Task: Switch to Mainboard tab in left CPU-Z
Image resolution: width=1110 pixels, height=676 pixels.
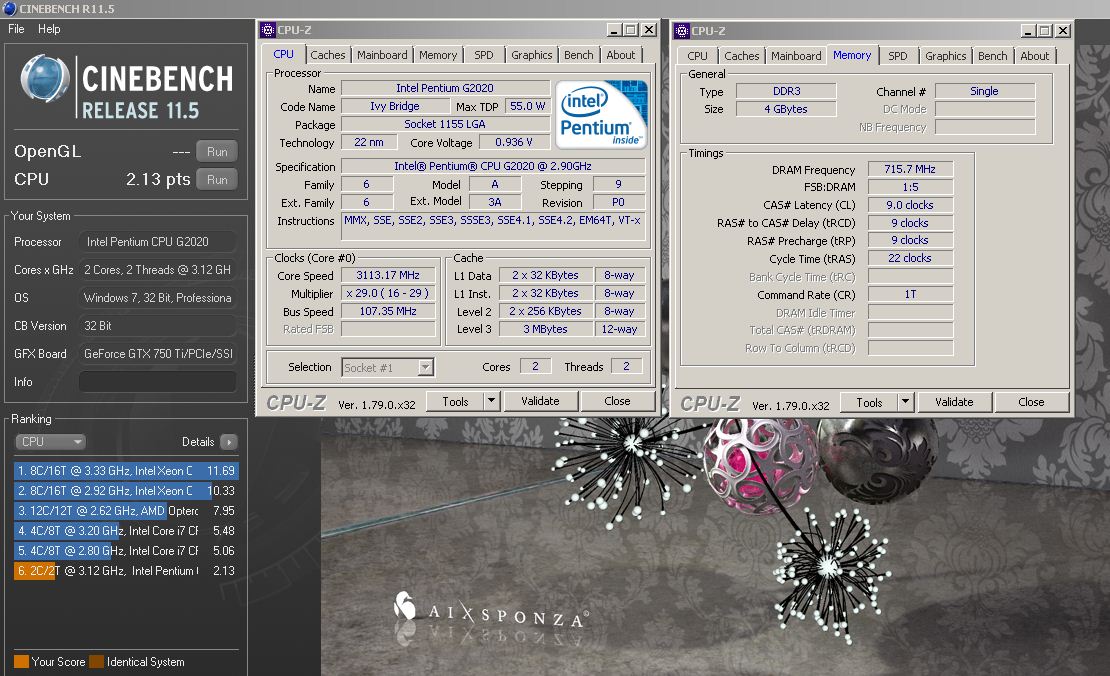Action: pyautogui.click(x=382, y=55)
